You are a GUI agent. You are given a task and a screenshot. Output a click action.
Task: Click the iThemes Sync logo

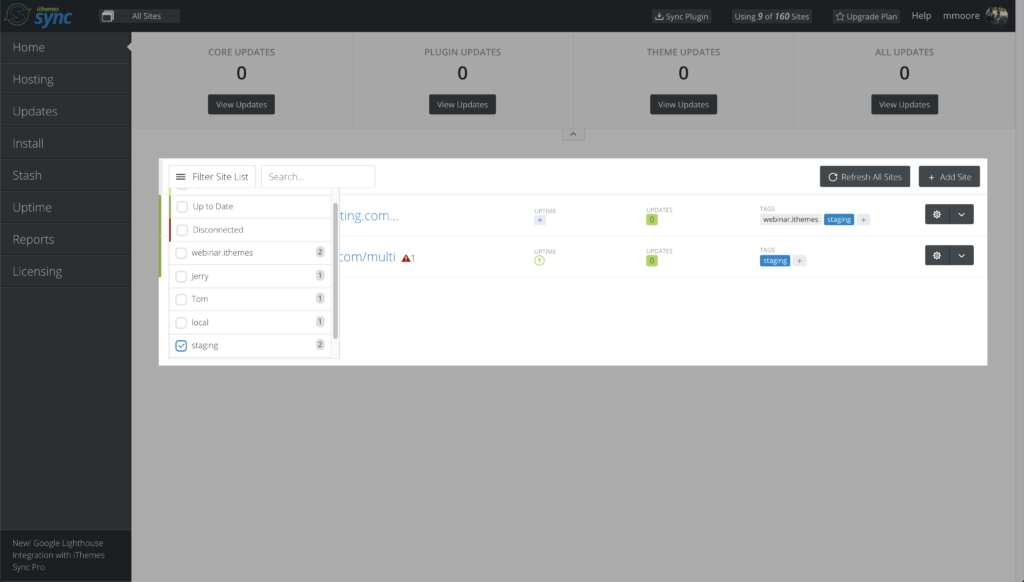[x=38, y=15]
